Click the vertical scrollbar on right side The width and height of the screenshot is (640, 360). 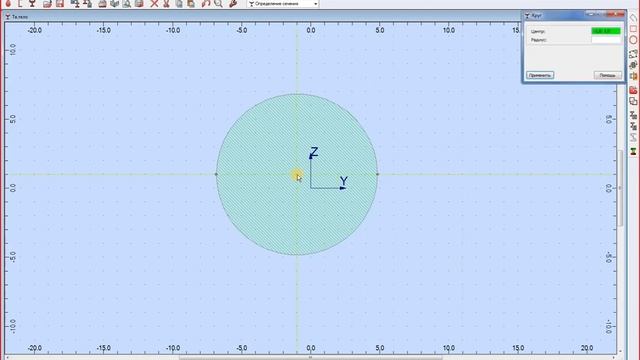(620, 188)
